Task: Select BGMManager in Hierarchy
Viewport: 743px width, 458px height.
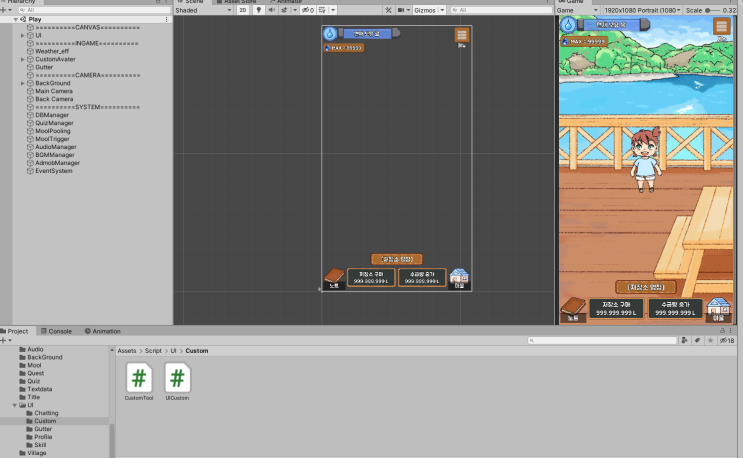Action: (x=54, y=155)
